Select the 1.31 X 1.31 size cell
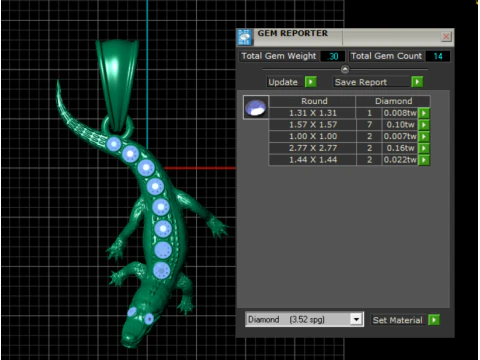Image resolution: width=480 pixels, height=360 pixels. [313, 113]
